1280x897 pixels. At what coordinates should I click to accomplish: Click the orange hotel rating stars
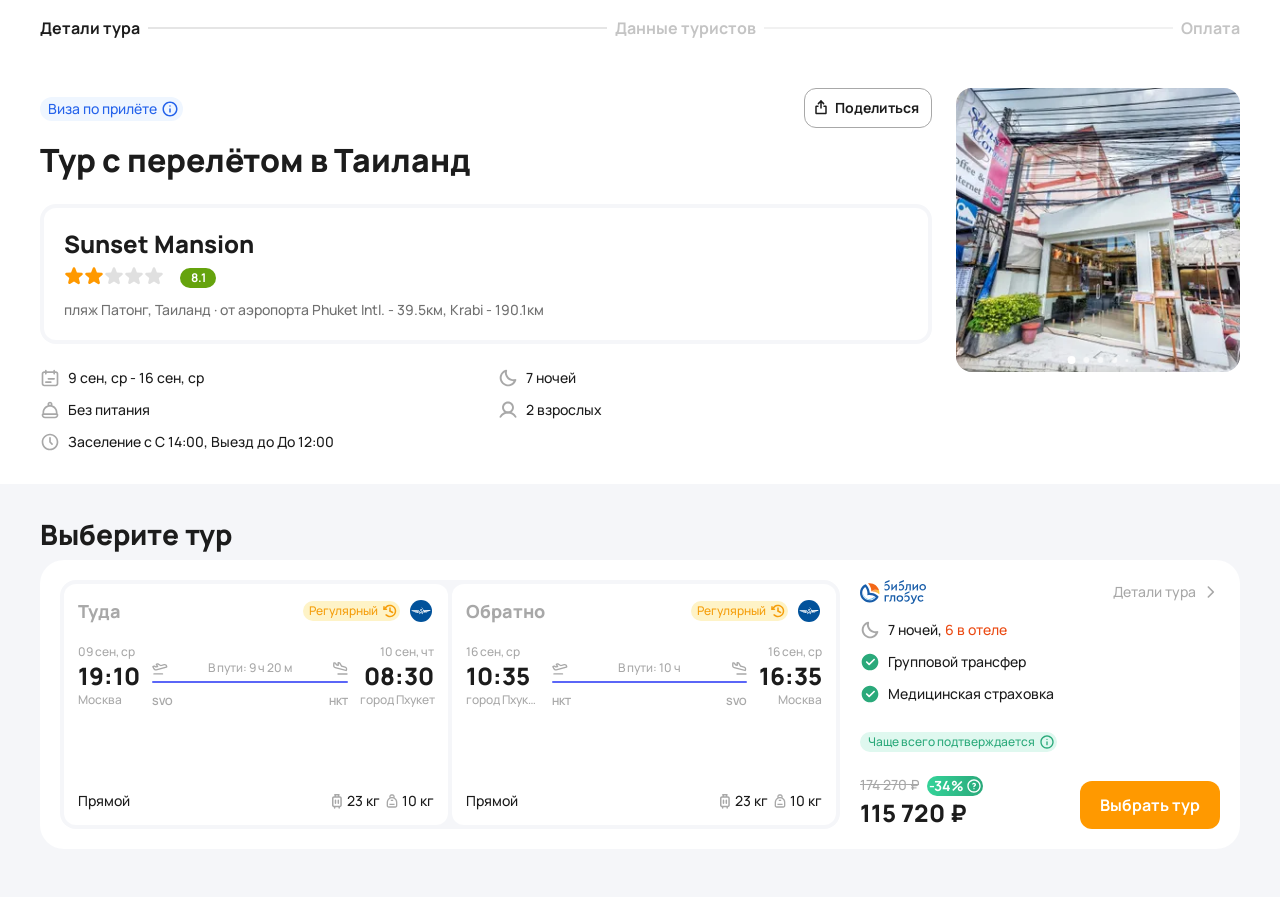click(x=114, y=277)
